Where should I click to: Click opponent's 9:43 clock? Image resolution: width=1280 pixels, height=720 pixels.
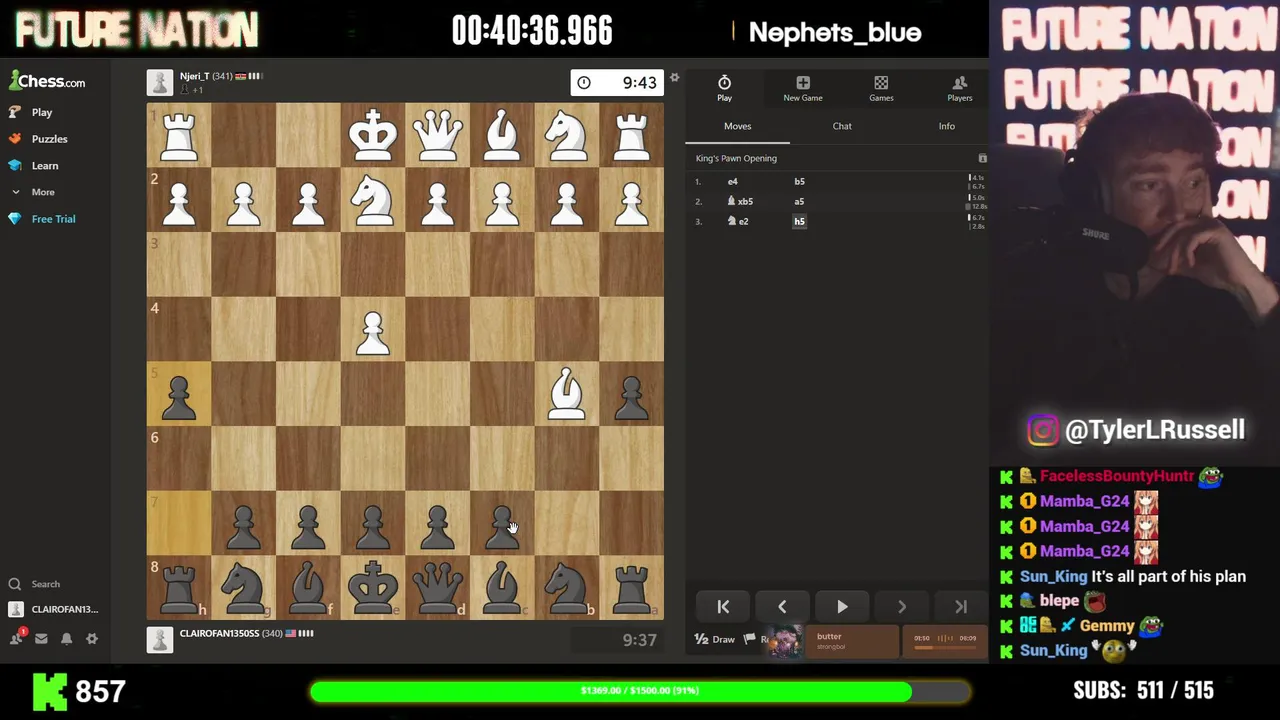coord(616,83)
